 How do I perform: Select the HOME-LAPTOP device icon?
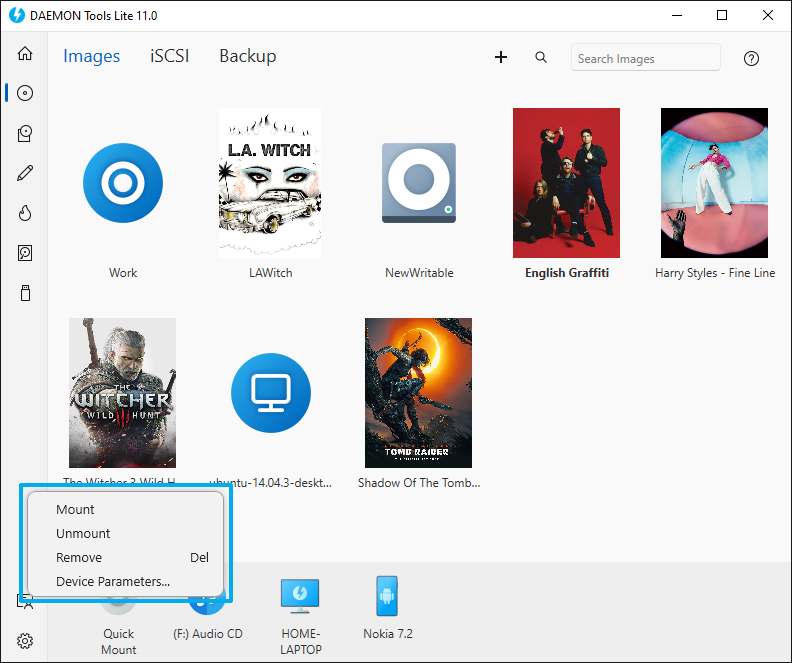300,596
